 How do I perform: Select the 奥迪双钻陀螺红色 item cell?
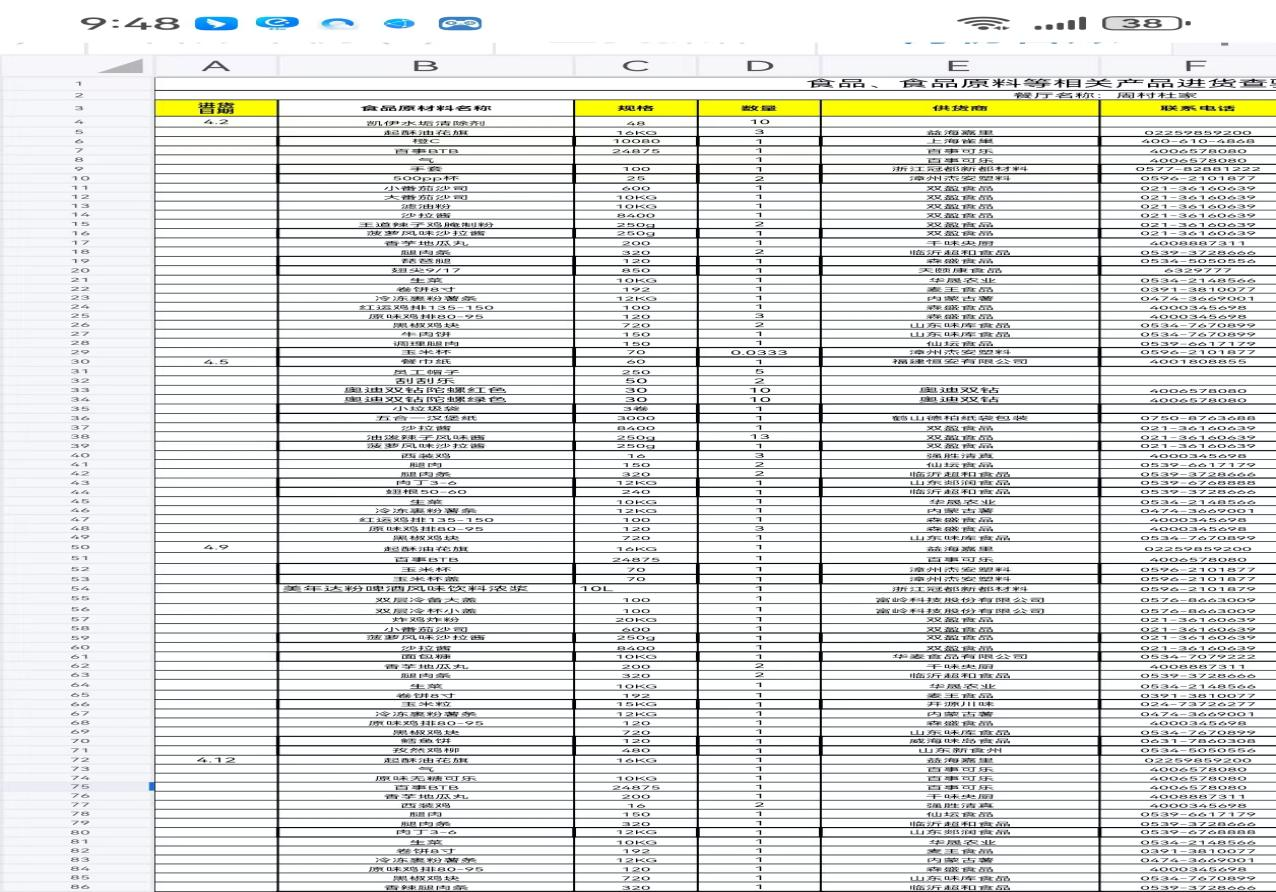425,390
